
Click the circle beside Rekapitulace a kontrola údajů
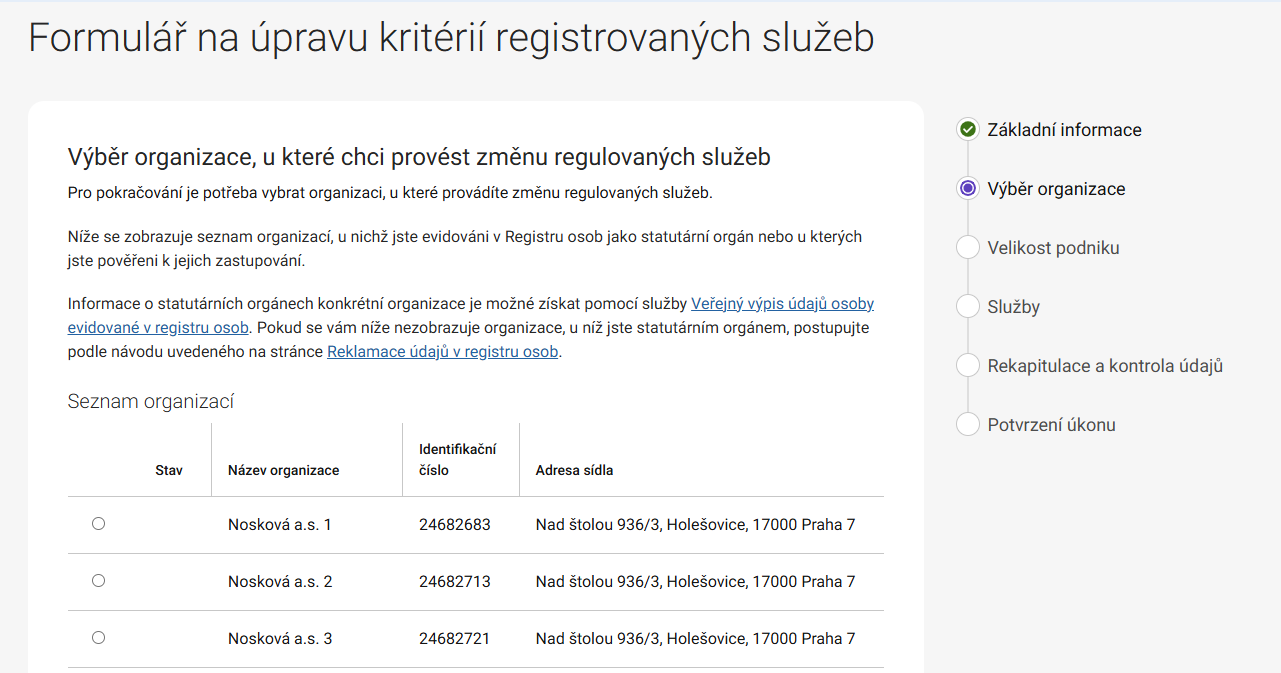[x=967, y=366]
